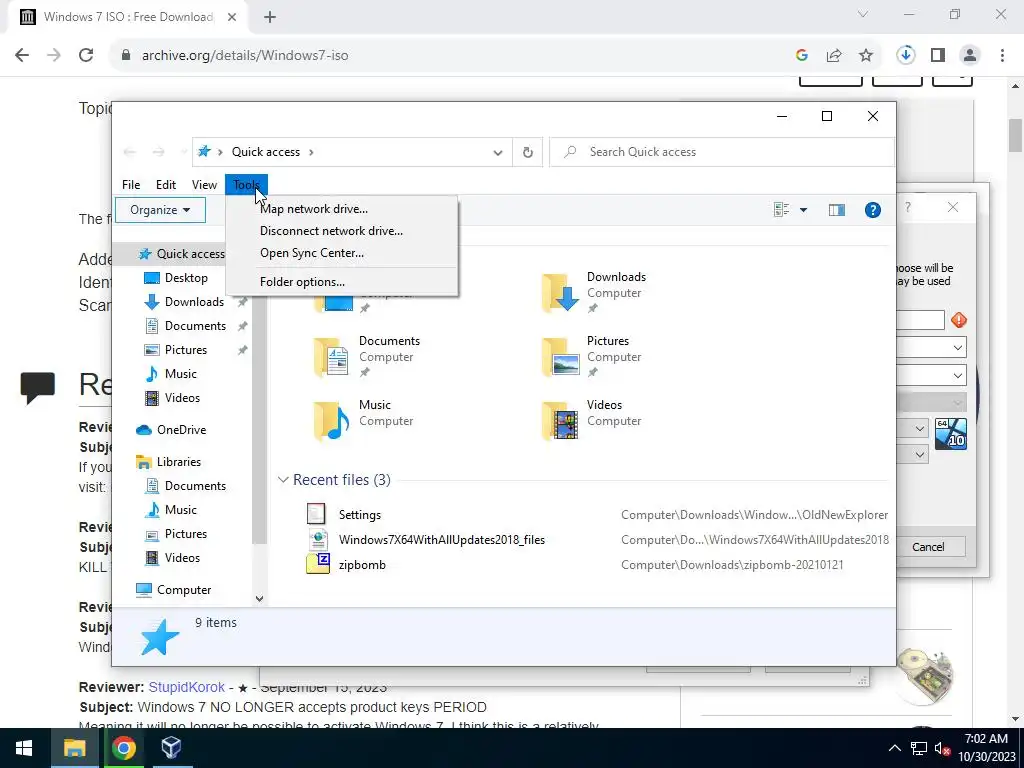This screenshot has width=1024, height=768.
Task: Select Windows7X64WithAllUpdates2018_files recent item
Action: tap(441, 540)
